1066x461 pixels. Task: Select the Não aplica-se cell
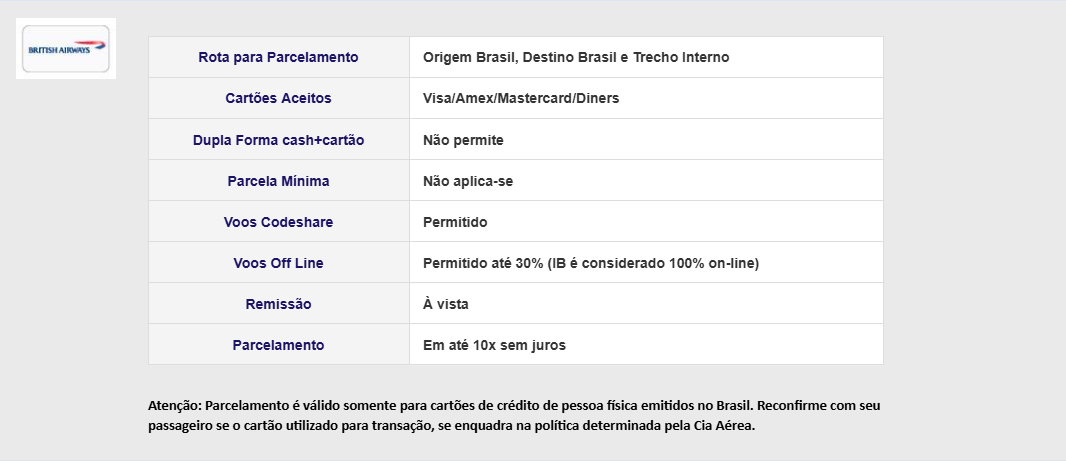(x=646, y=180)
